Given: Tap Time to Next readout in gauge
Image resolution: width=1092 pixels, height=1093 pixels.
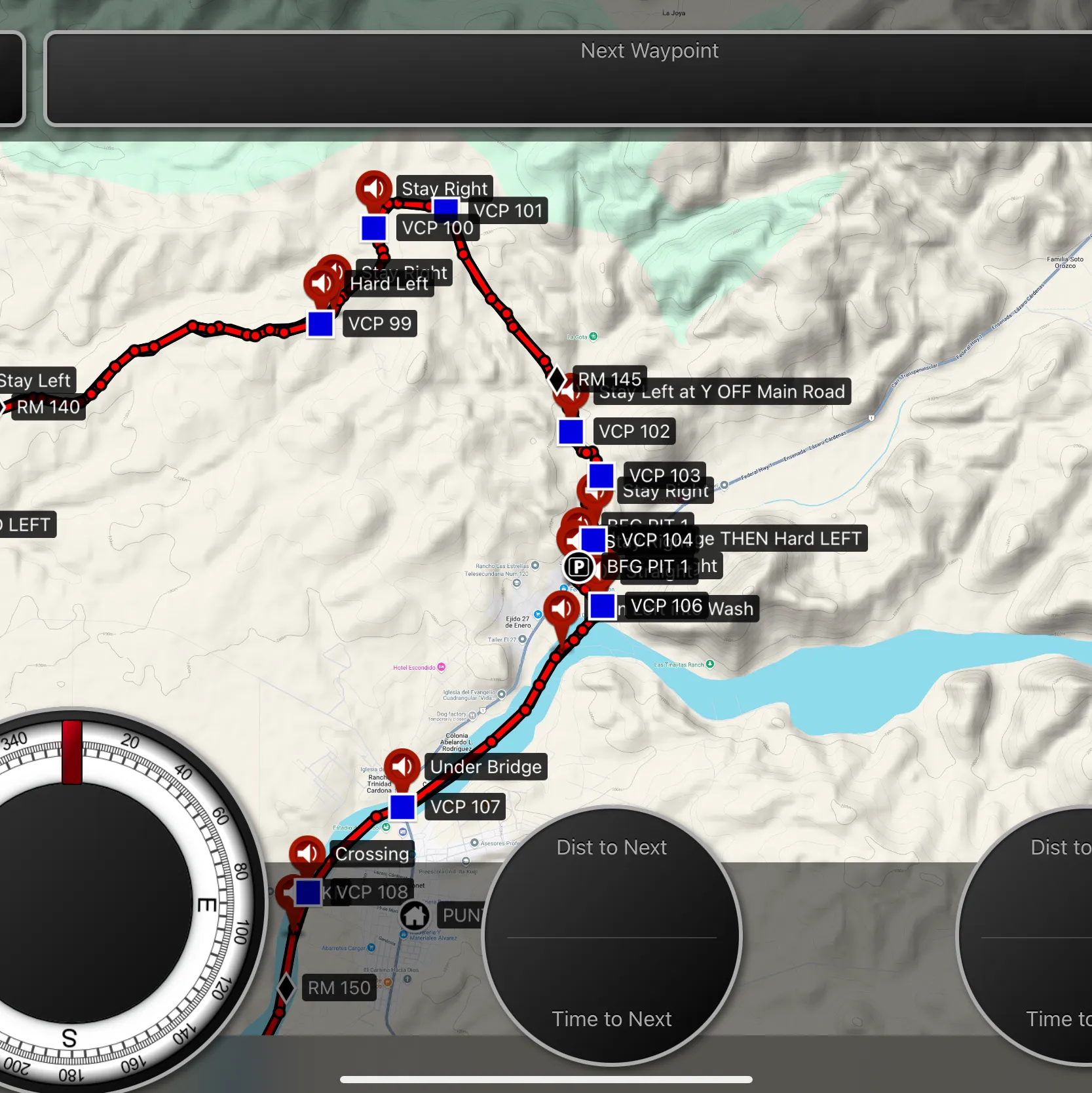Looking at the screenshot, I should coord(612,1019).
